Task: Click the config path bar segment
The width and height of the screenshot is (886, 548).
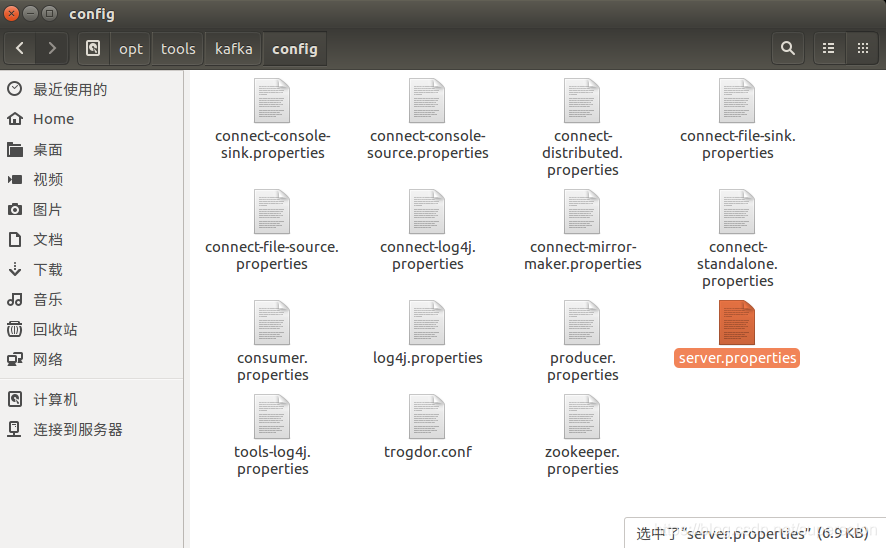Action: [x=294, y=49]
